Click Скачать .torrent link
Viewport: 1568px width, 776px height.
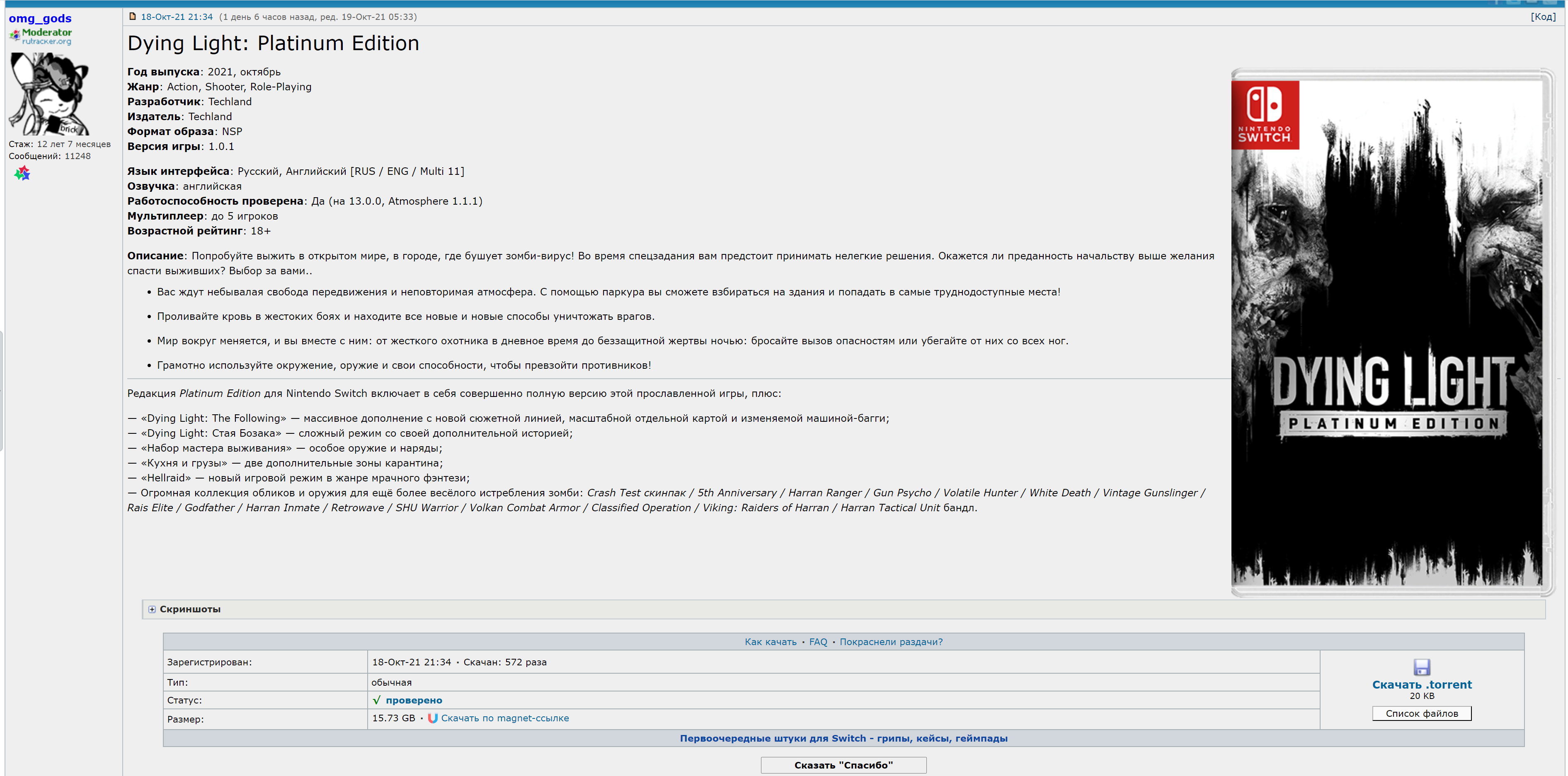[1422, 685]
